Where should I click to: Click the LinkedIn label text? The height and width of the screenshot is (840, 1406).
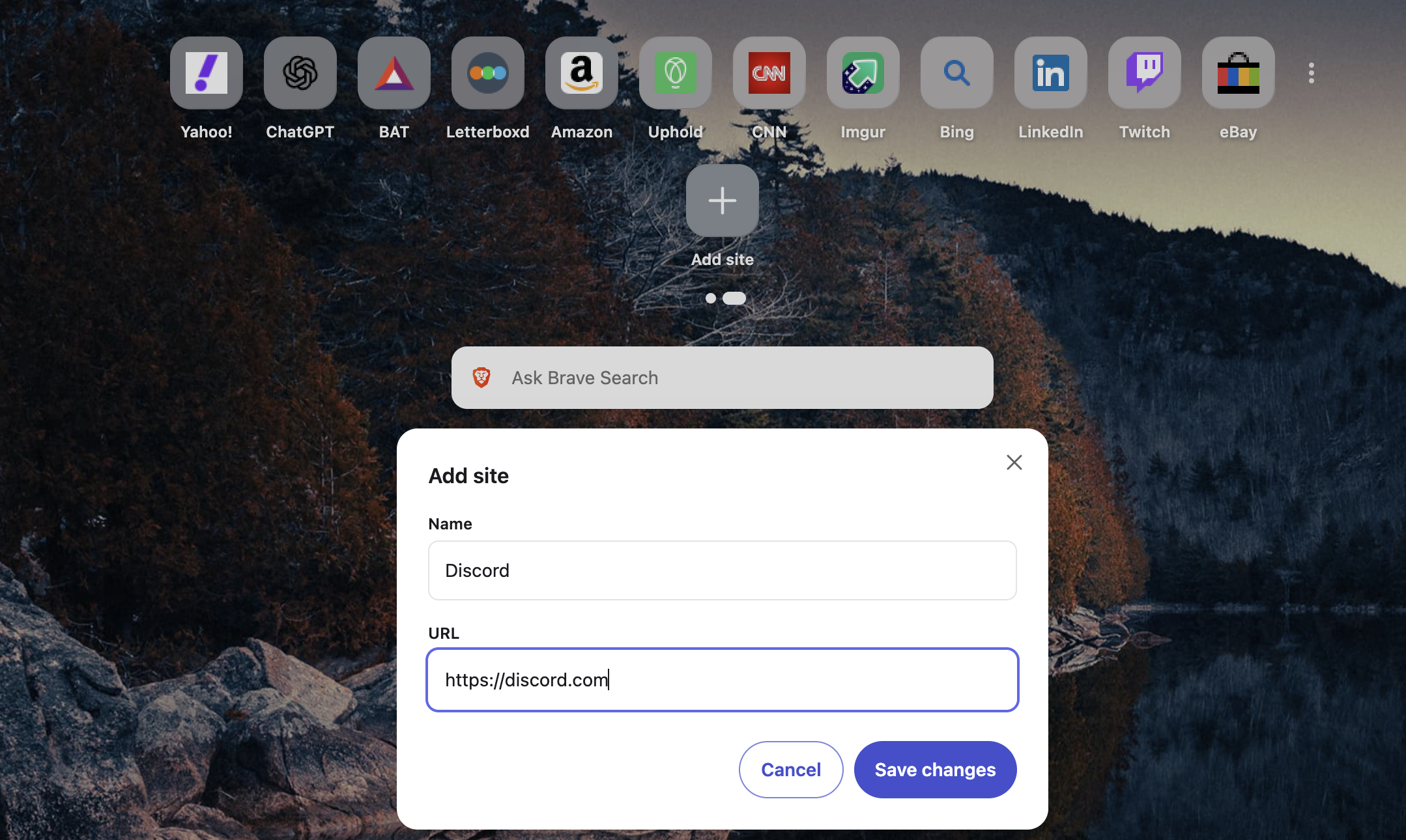click(1051, 132)
